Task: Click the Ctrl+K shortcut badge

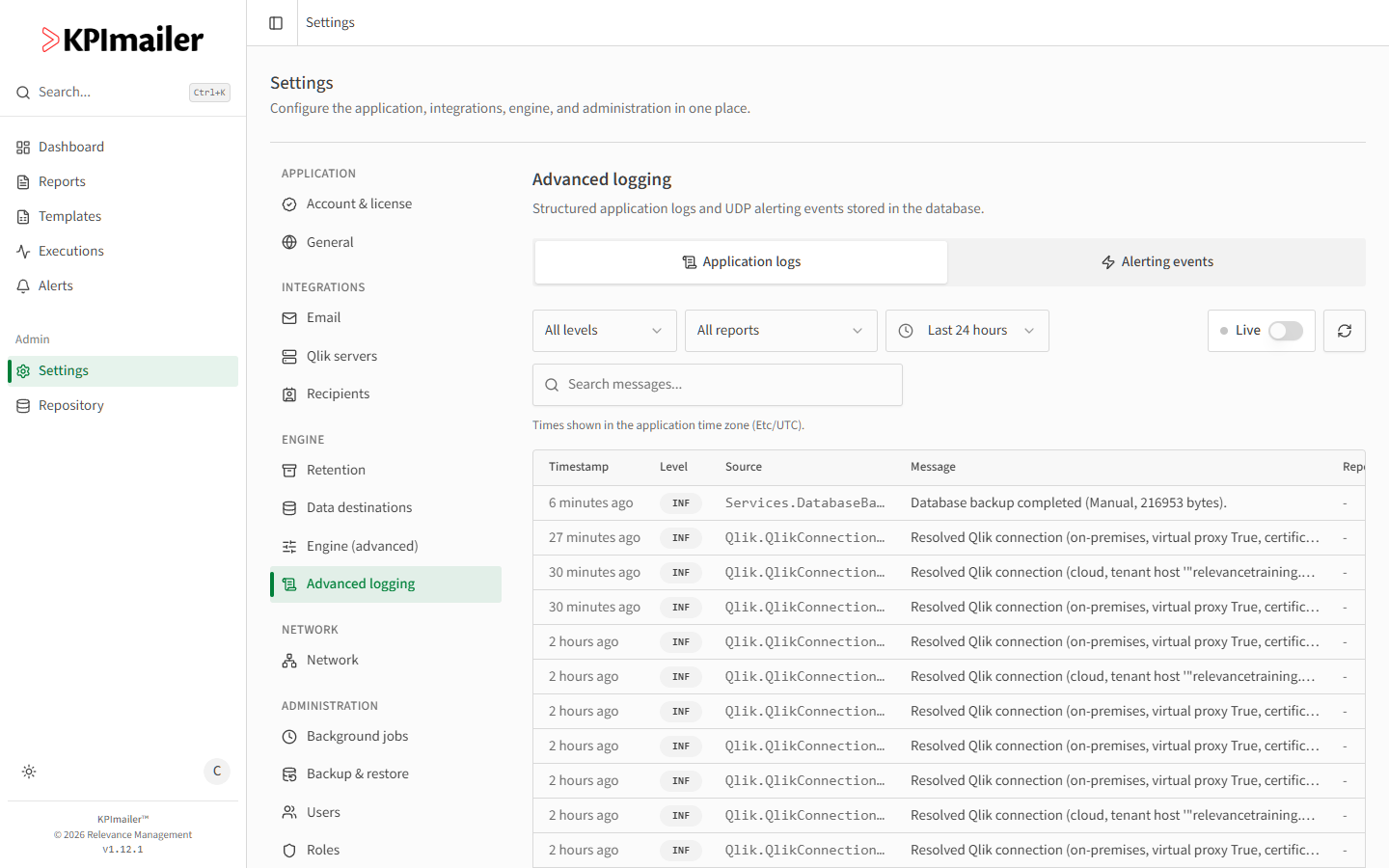Action: 209,93
